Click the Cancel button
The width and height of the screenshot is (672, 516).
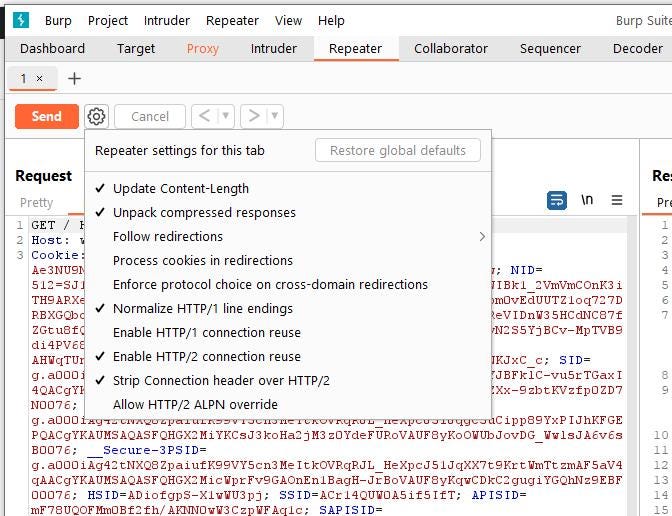tap(150, 116)
